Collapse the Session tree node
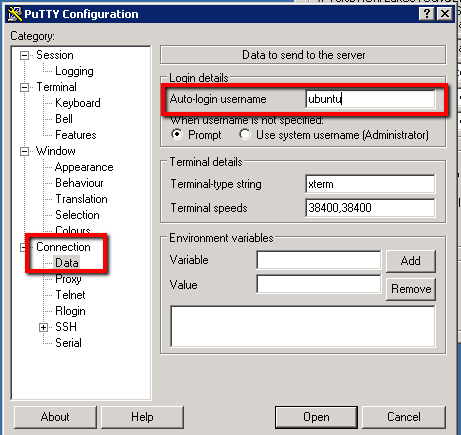The height and width of the screenshot is (435, 461). pyautogui.click(x=24, y=55)
